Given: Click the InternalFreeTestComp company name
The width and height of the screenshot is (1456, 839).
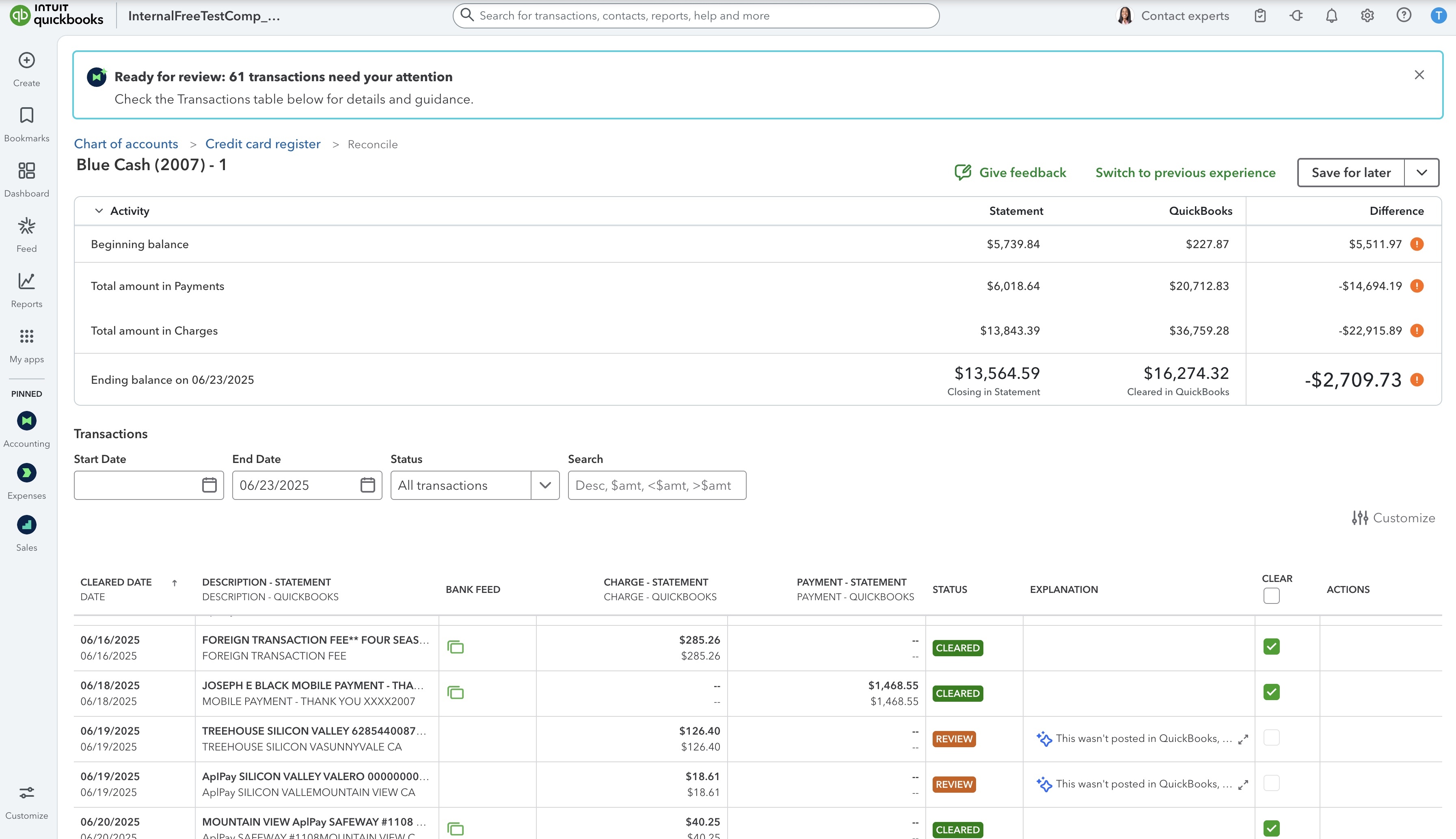Looking at the screenshot, I should (204, 15).
